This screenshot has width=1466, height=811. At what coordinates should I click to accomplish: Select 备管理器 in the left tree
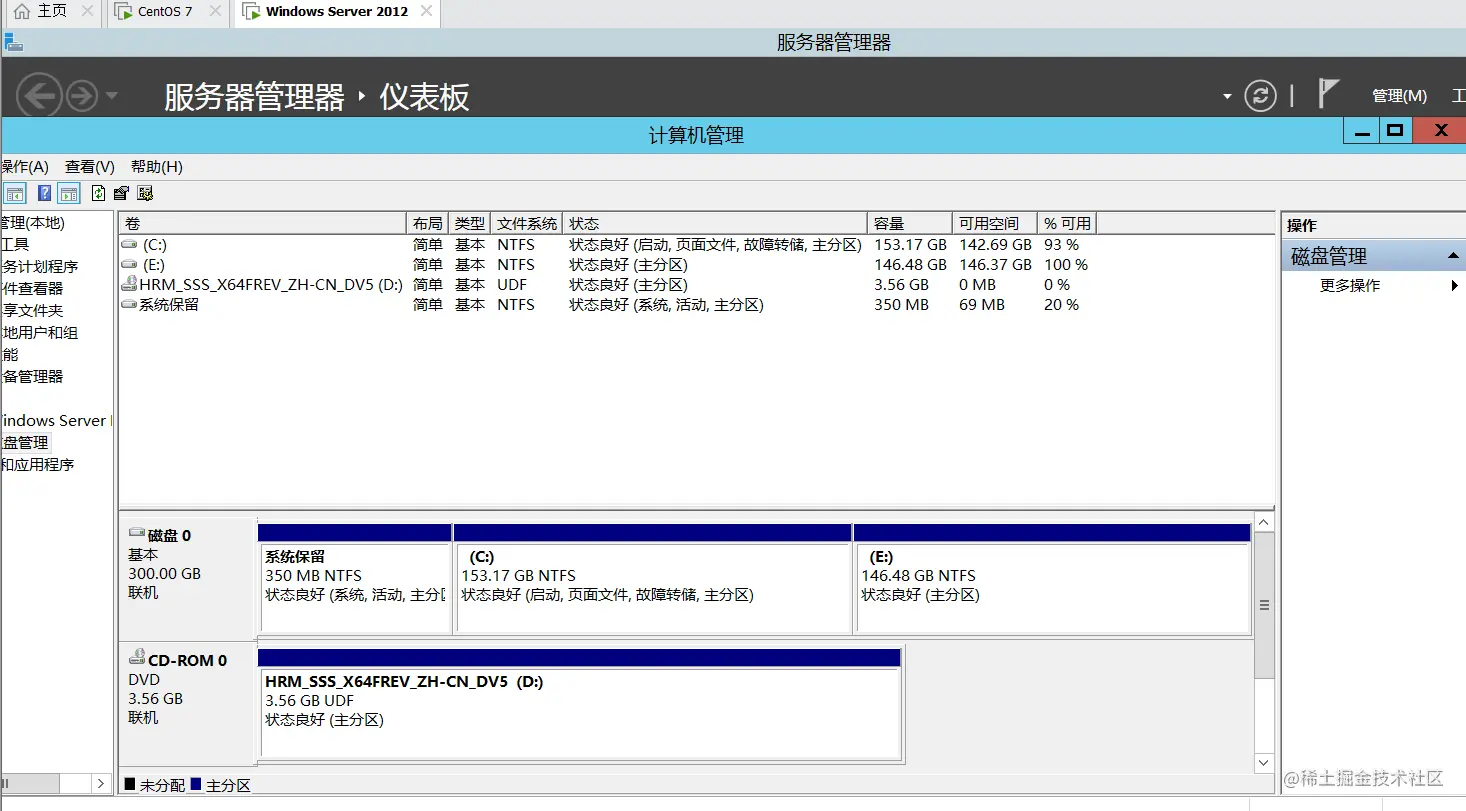32,376
